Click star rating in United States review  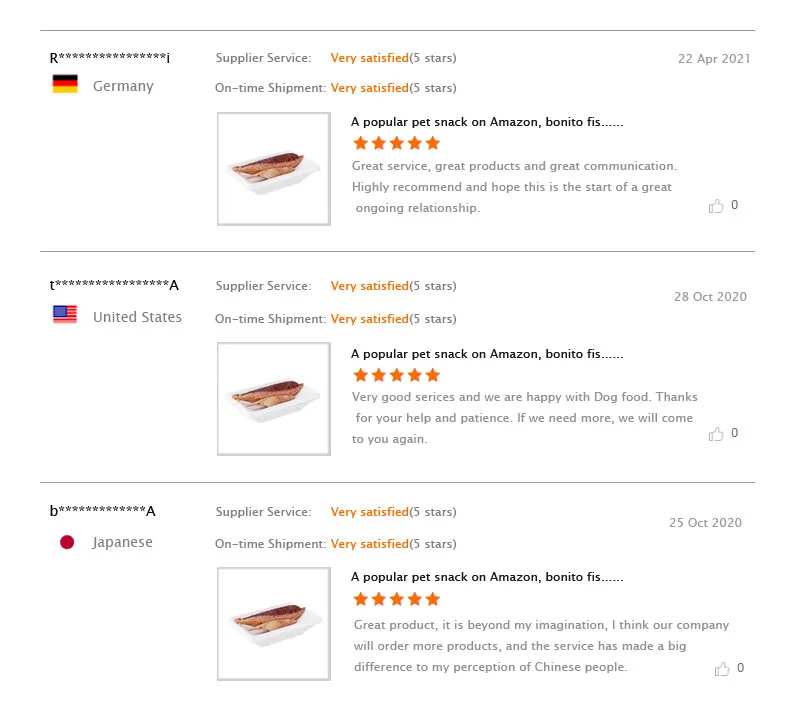(396, 376)
